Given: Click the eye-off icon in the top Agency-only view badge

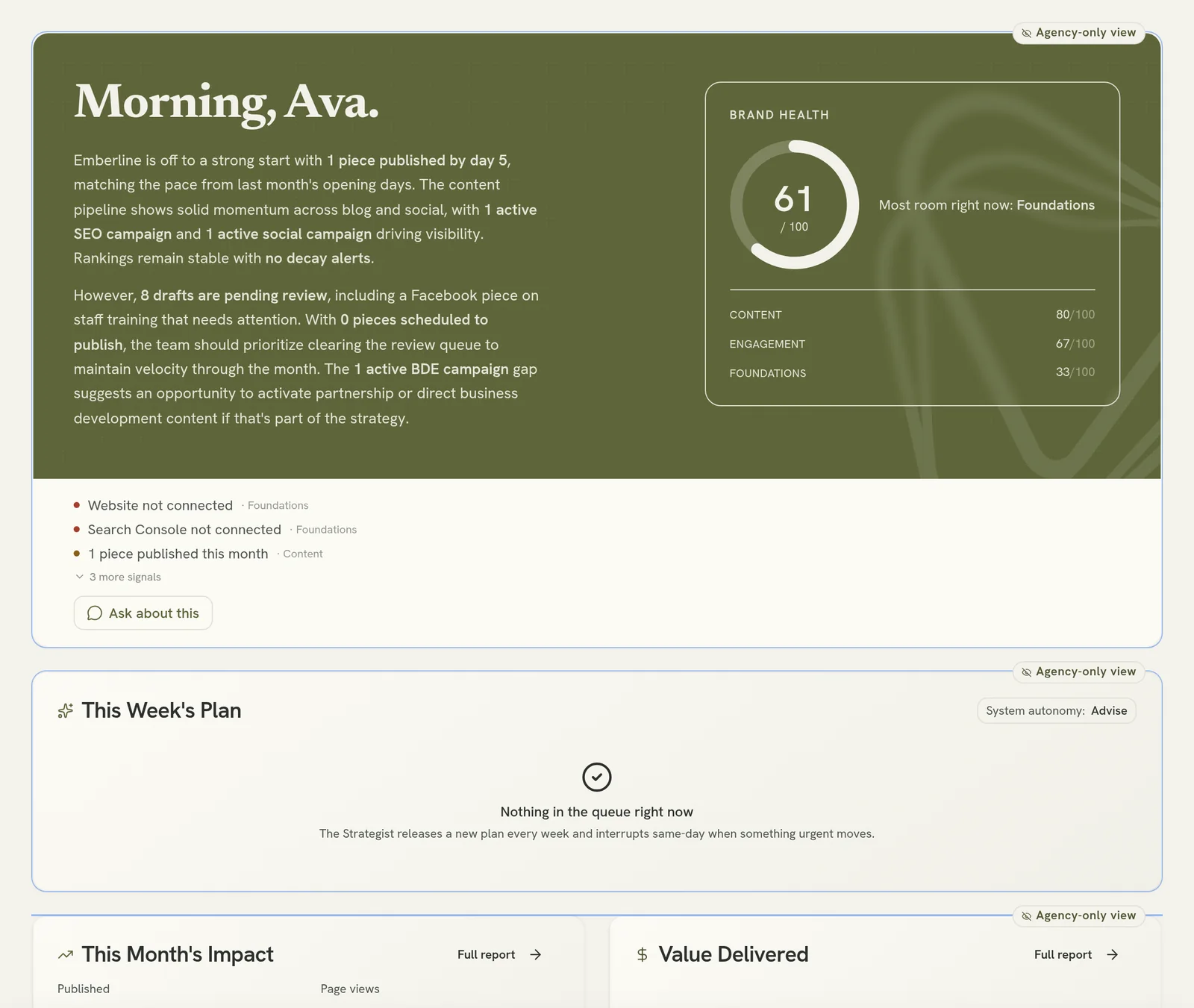Looking at the screenshot, I should (x=1027, y=34).
